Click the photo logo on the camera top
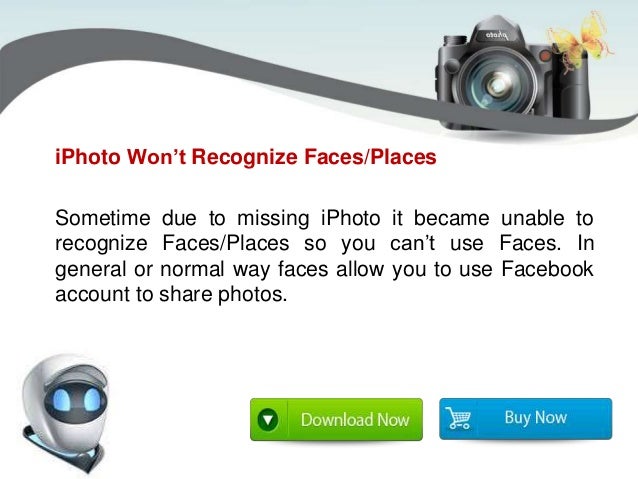 click(x=496, y=36)
